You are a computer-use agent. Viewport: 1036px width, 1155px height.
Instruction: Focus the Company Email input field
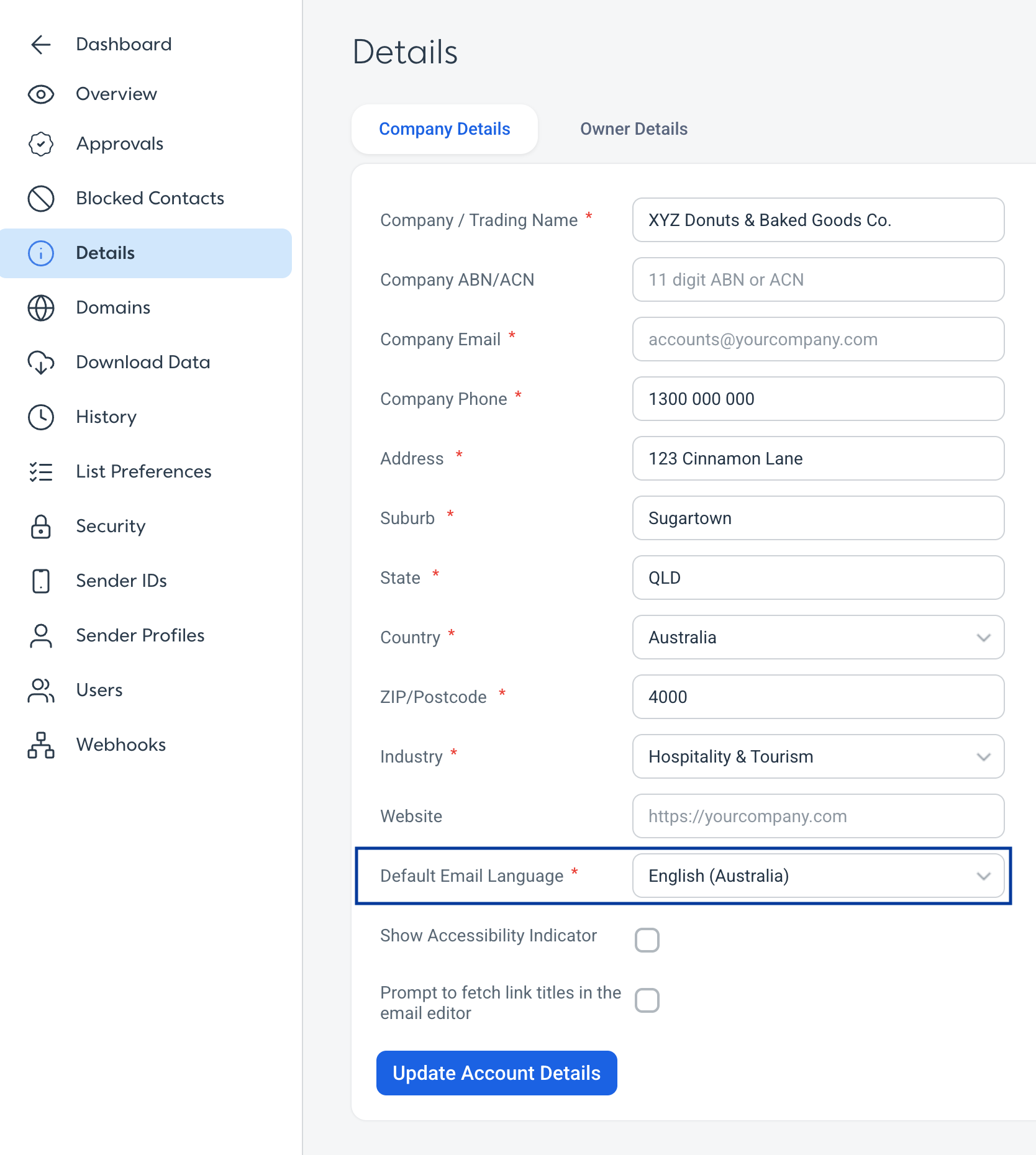pos(818,339)
